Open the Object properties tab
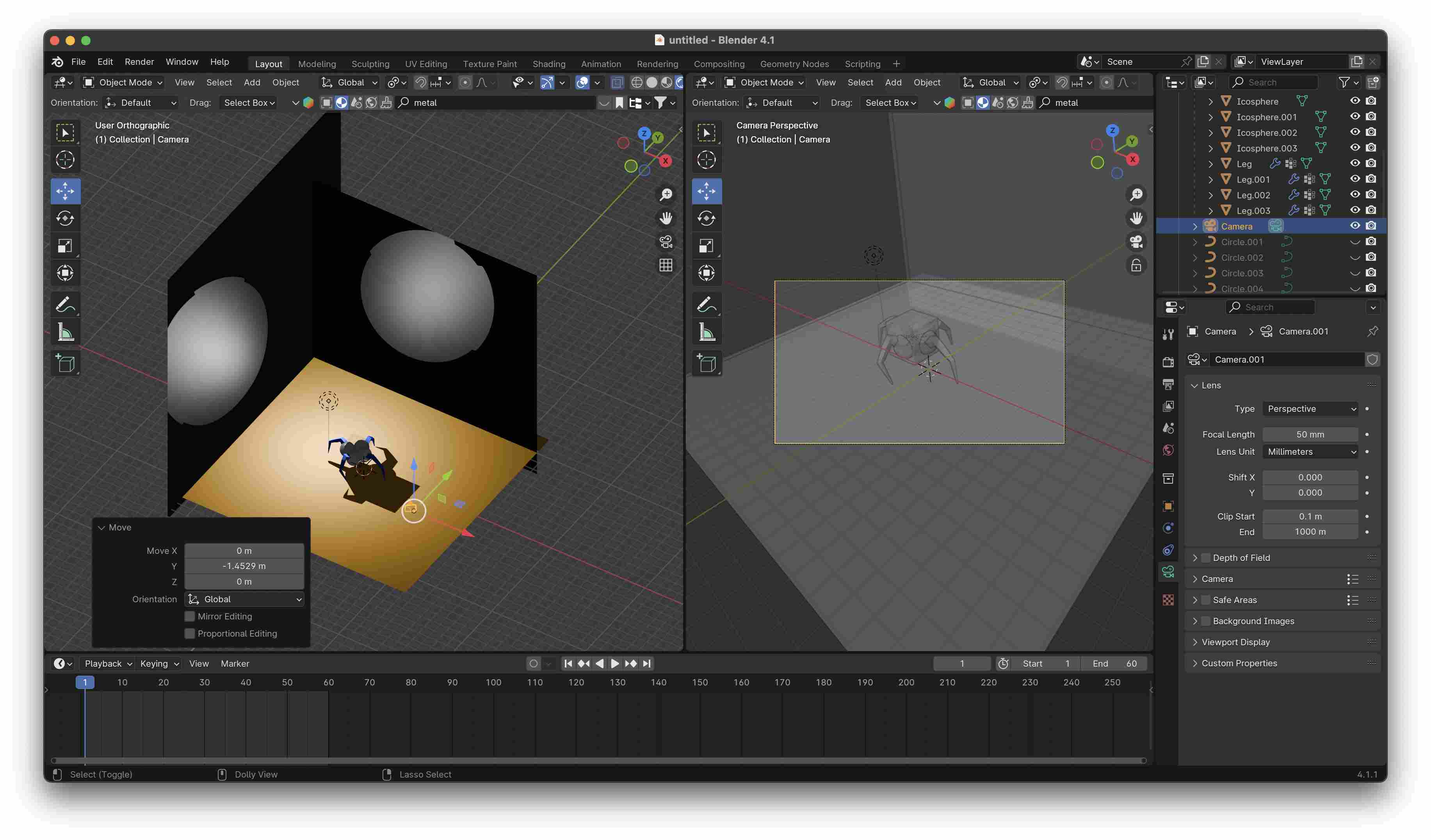Screen dimensions: 1431x840 (1168, 506)
